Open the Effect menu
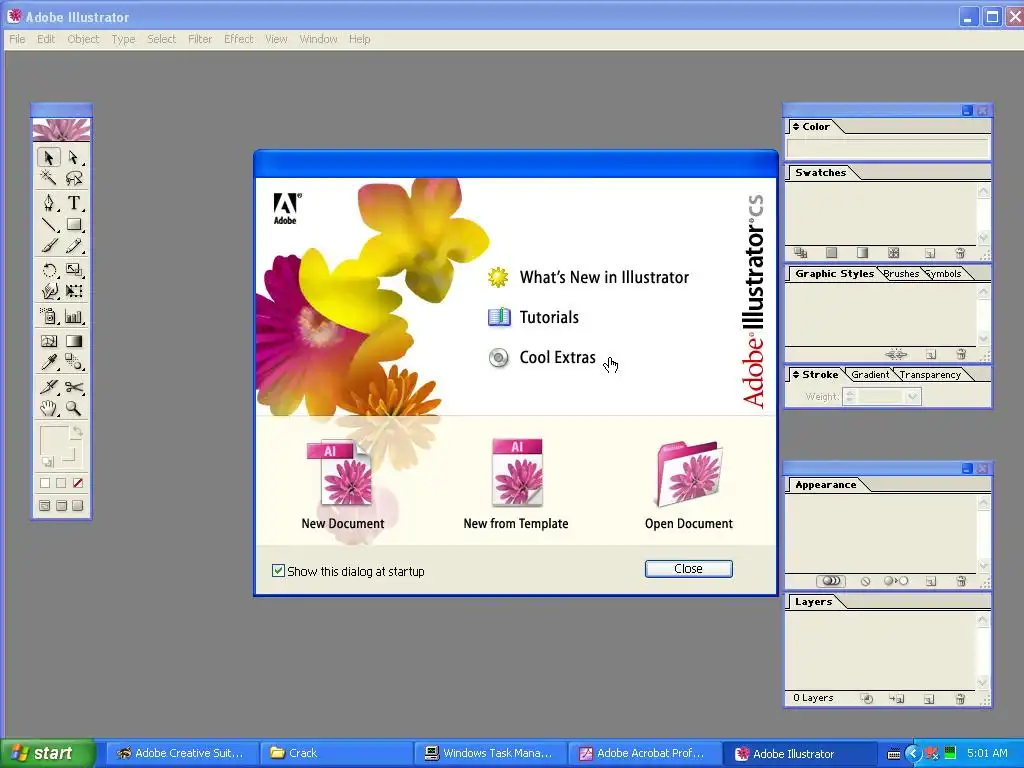This screenshot has height=768, width=1024. (238, 39)
